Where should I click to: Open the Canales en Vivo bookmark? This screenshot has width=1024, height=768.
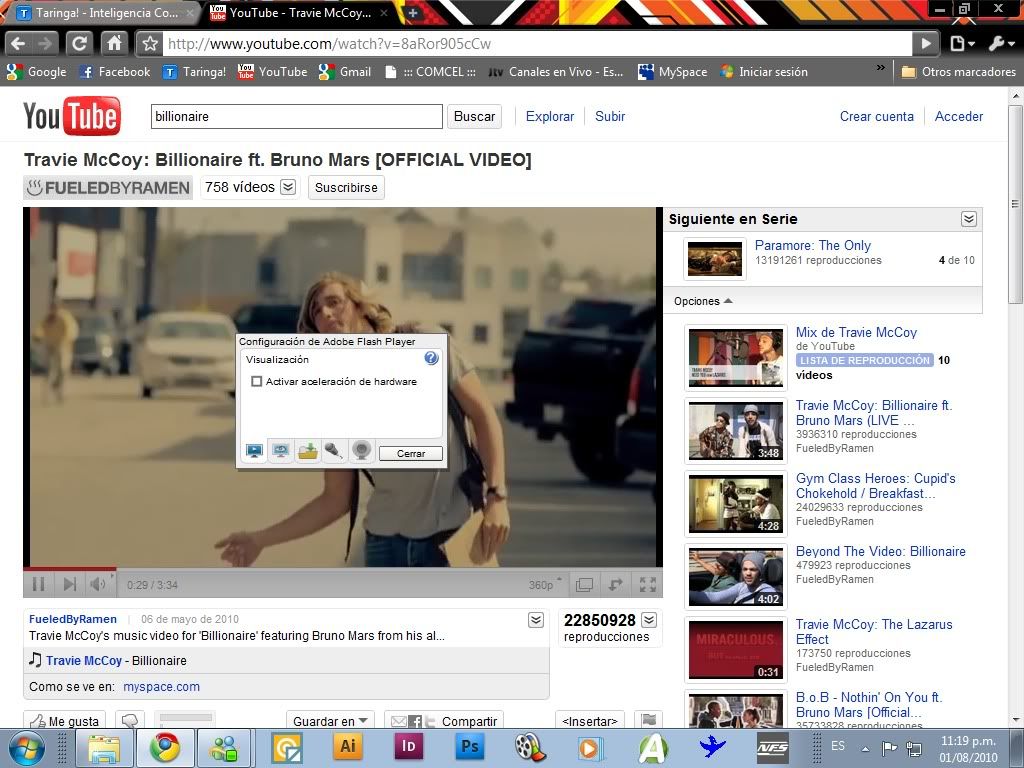[556, 72]
